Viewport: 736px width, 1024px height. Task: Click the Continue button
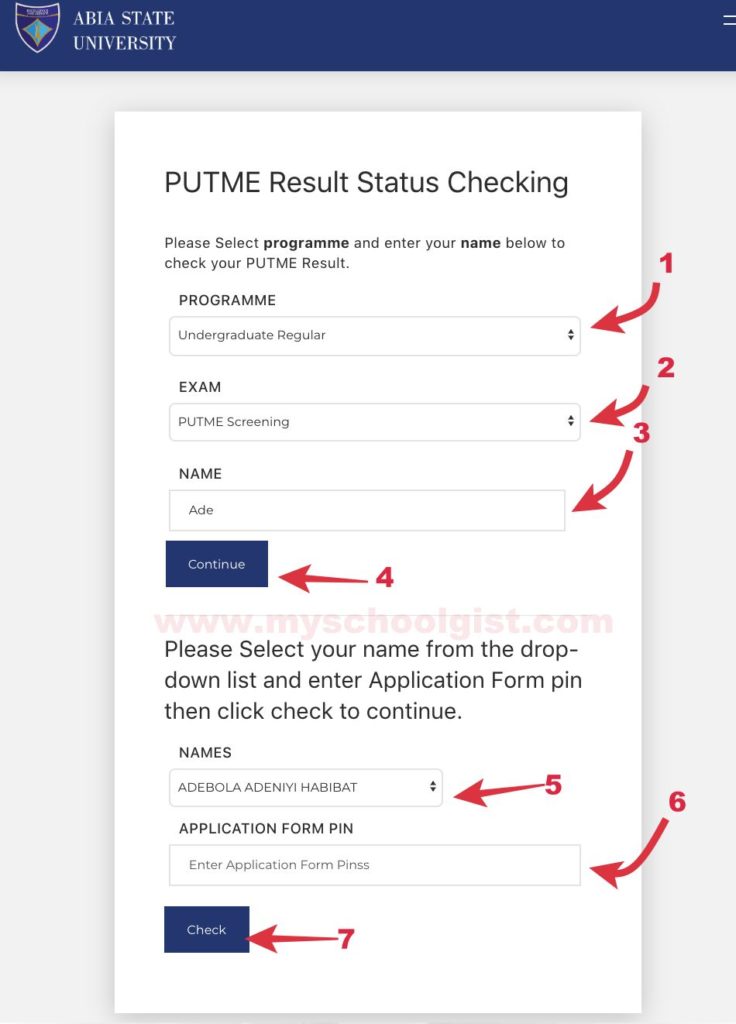216,563
